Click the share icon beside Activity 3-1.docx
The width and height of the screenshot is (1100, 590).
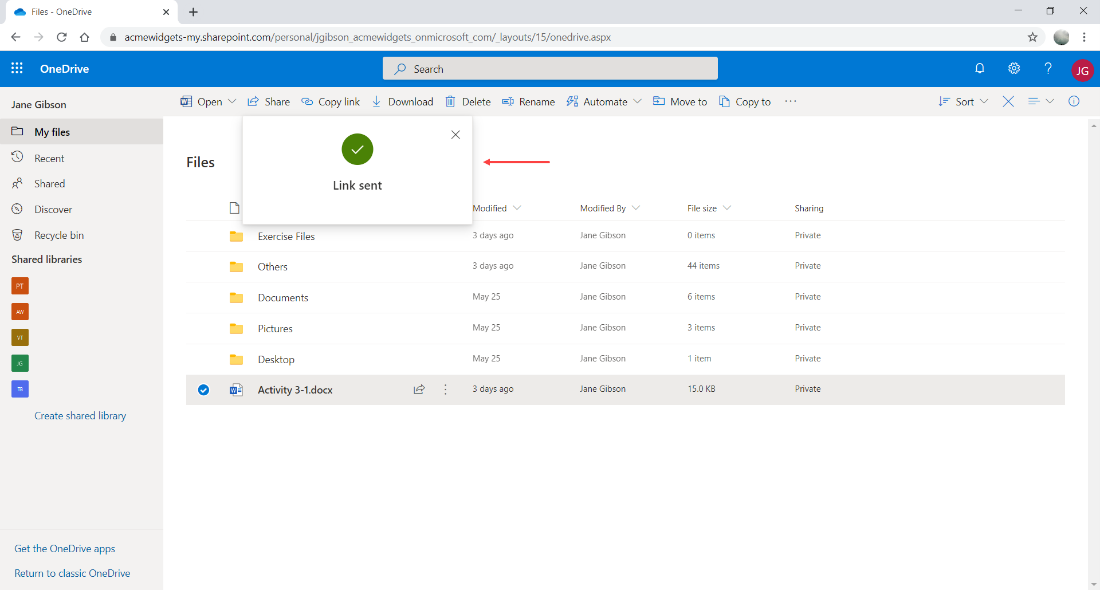(419, 389)
